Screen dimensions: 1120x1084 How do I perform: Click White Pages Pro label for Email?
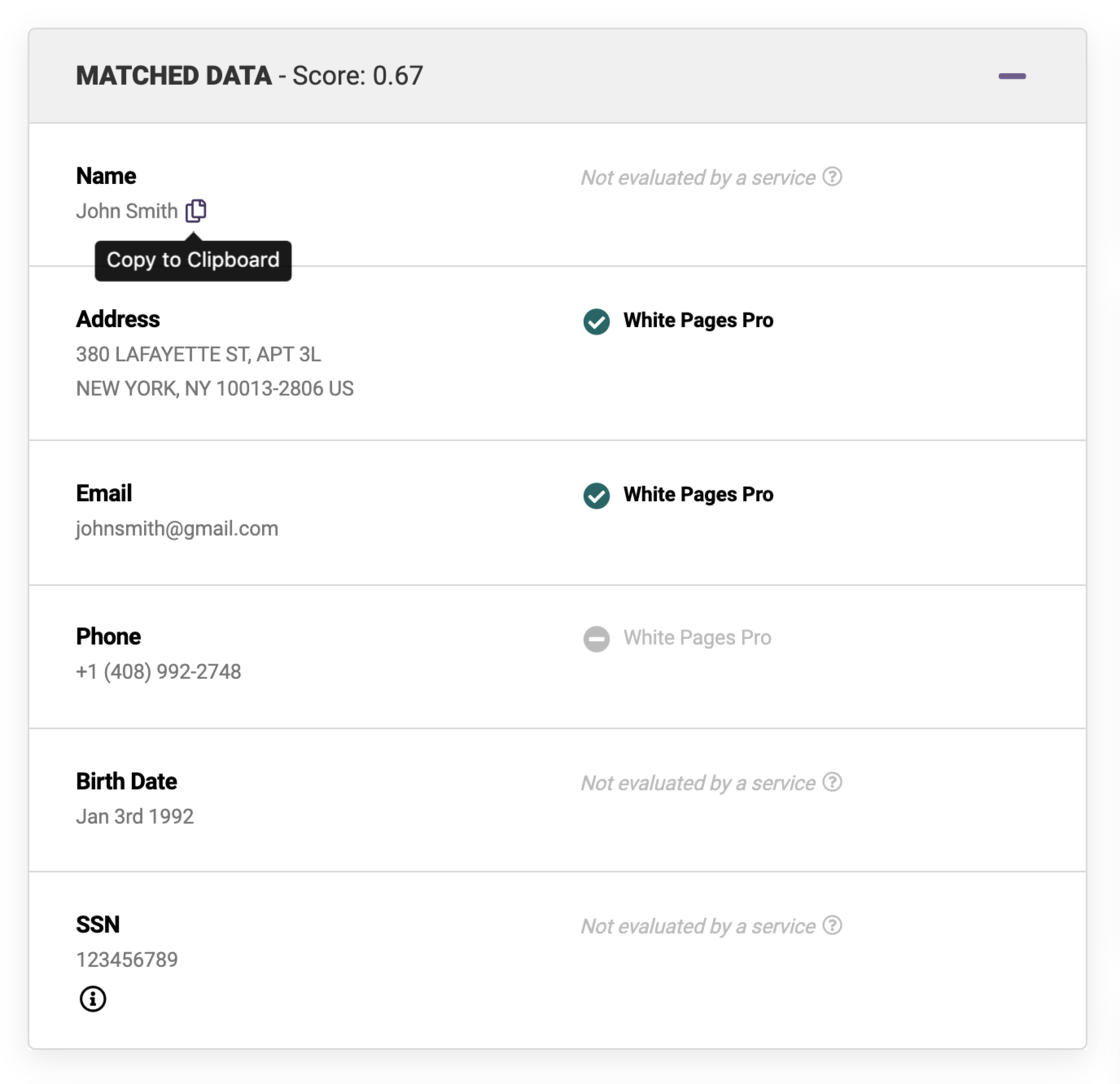[698, 495]
